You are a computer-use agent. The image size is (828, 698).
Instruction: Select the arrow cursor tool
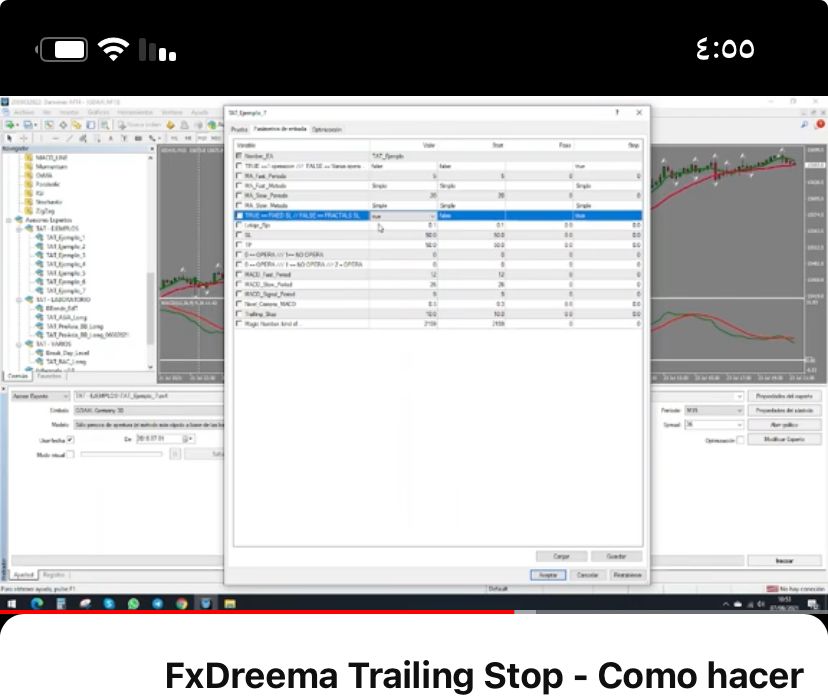(10, 138)
